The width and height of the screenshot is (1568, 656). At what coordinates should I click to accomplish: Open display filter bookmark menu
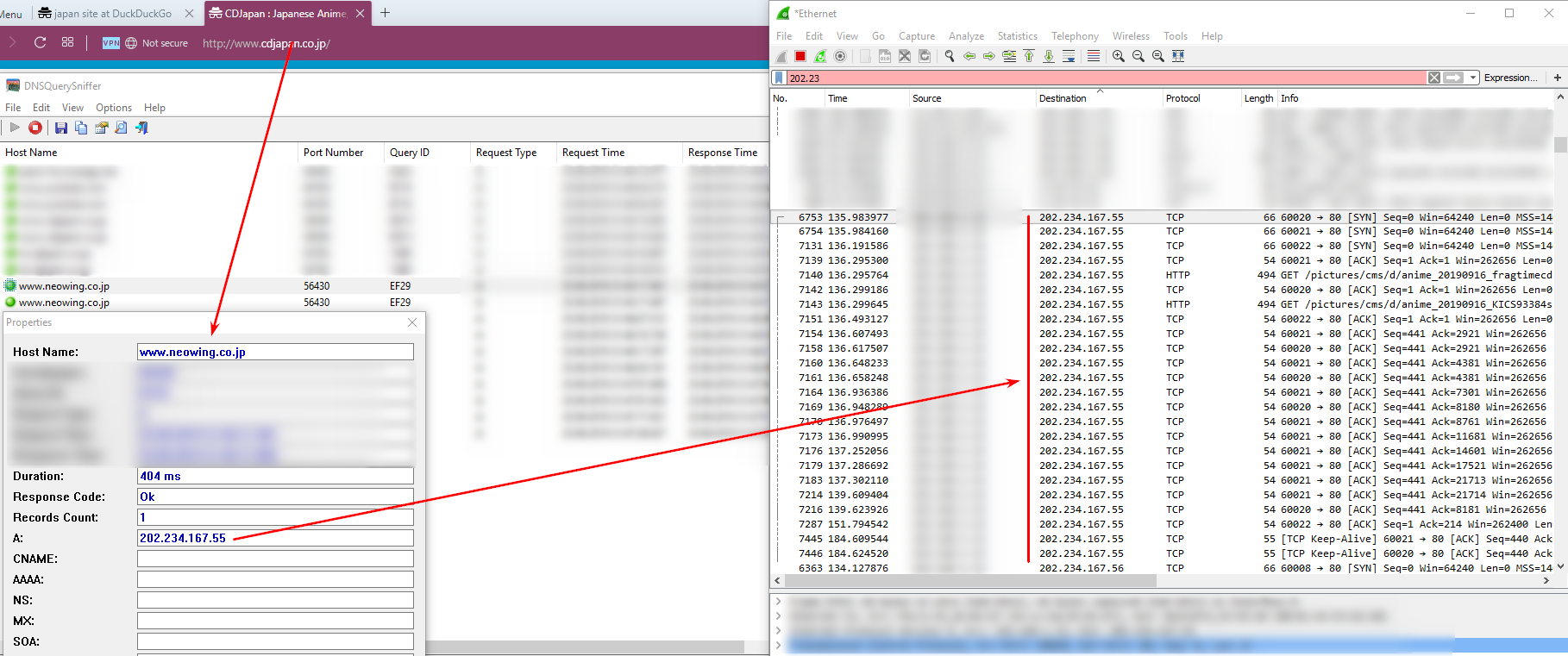779,78
